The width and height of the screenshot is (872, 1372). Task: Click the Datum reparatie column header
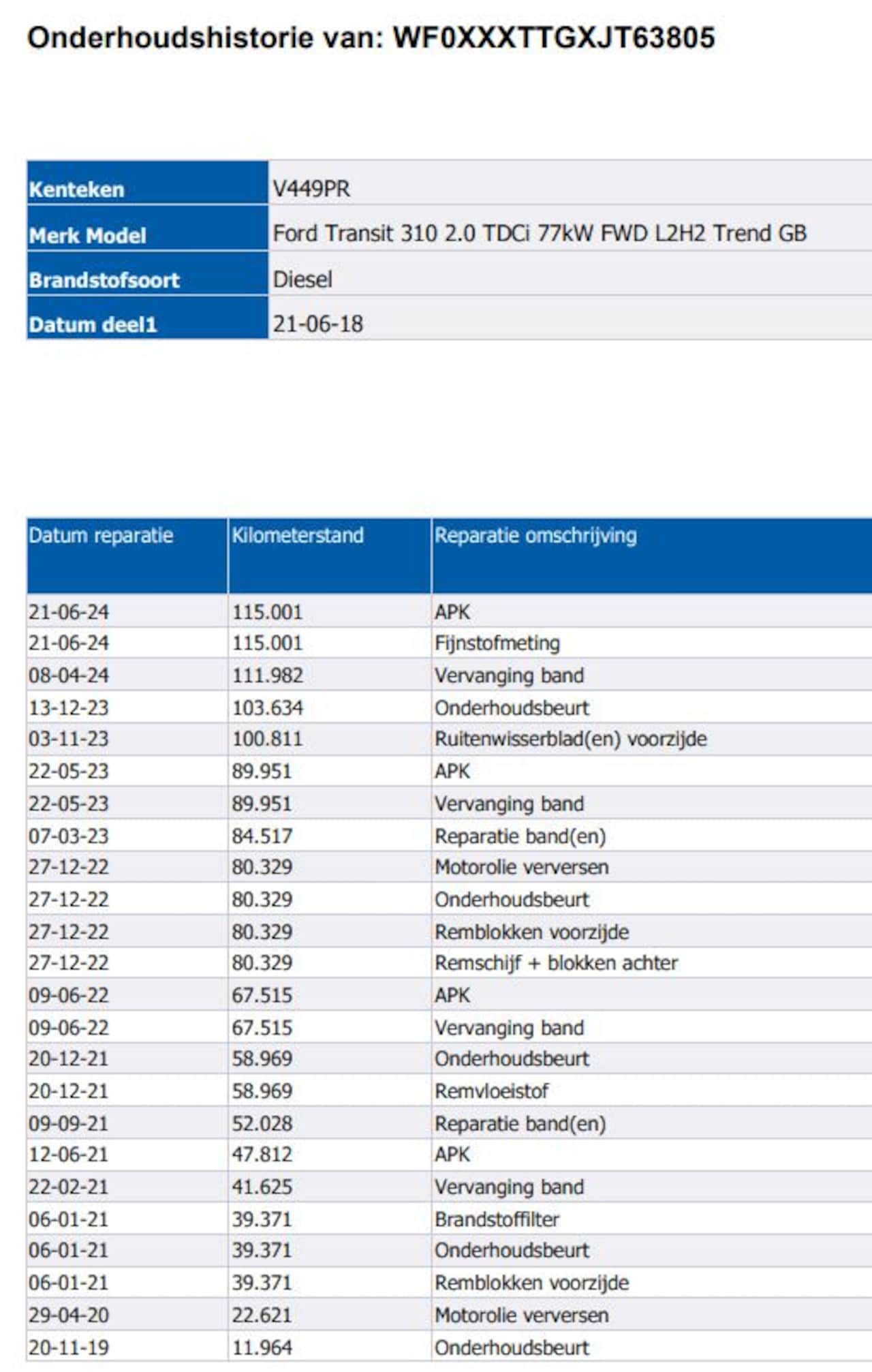tap(101, 536)
